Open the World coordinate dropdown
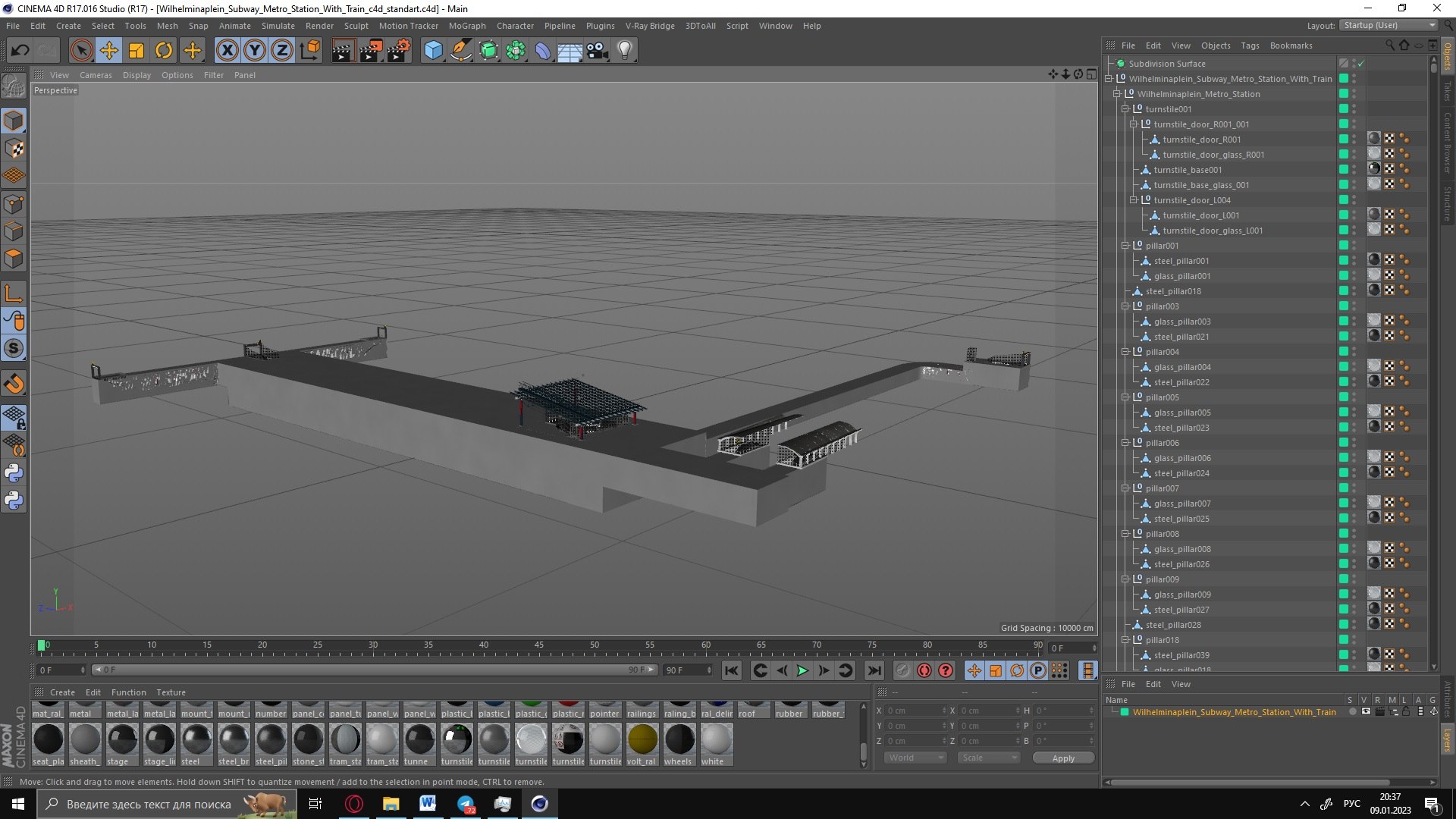This screenshot has width=1456, height=819. (x=915, y=758)
